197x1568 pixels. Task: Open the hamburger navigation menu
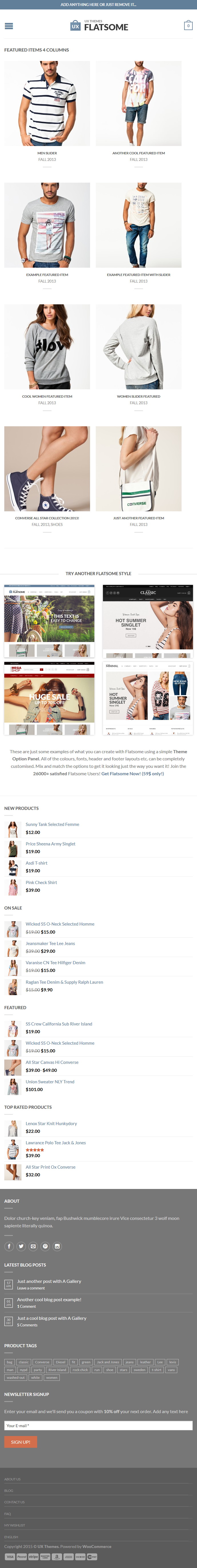coord(9,26)
